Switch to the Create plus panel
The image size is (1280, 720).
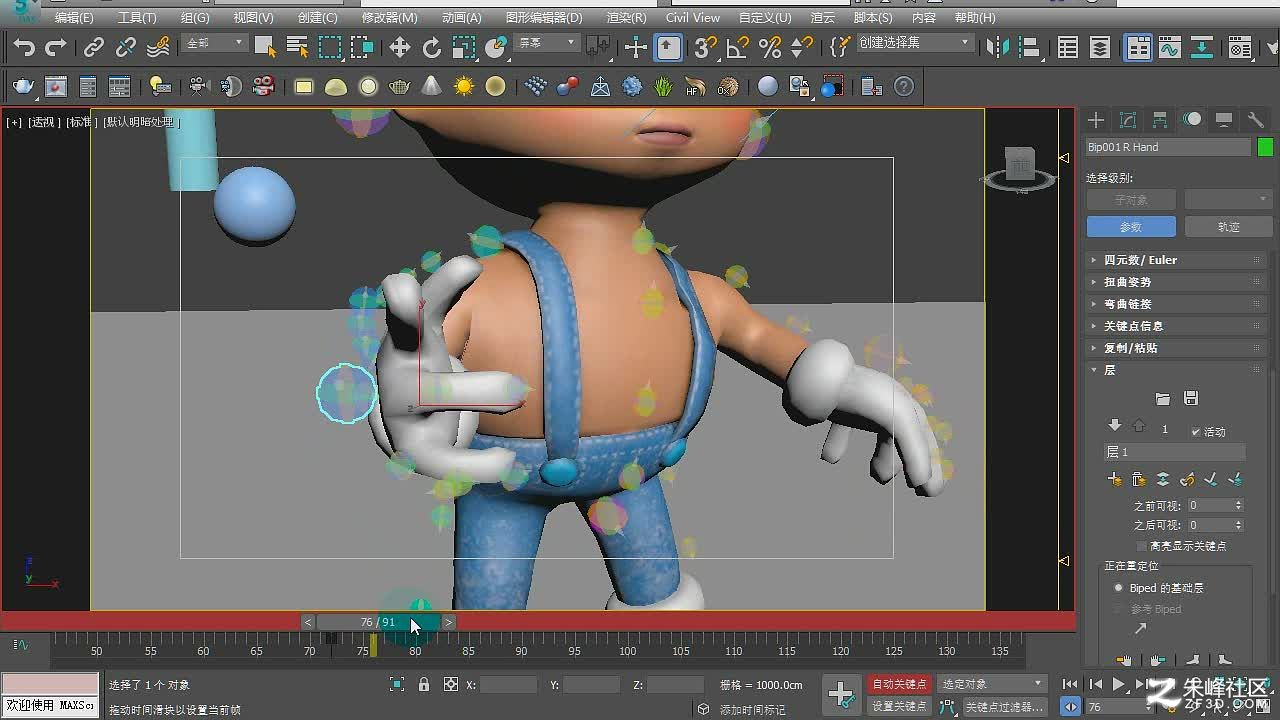click(1096, 120)
